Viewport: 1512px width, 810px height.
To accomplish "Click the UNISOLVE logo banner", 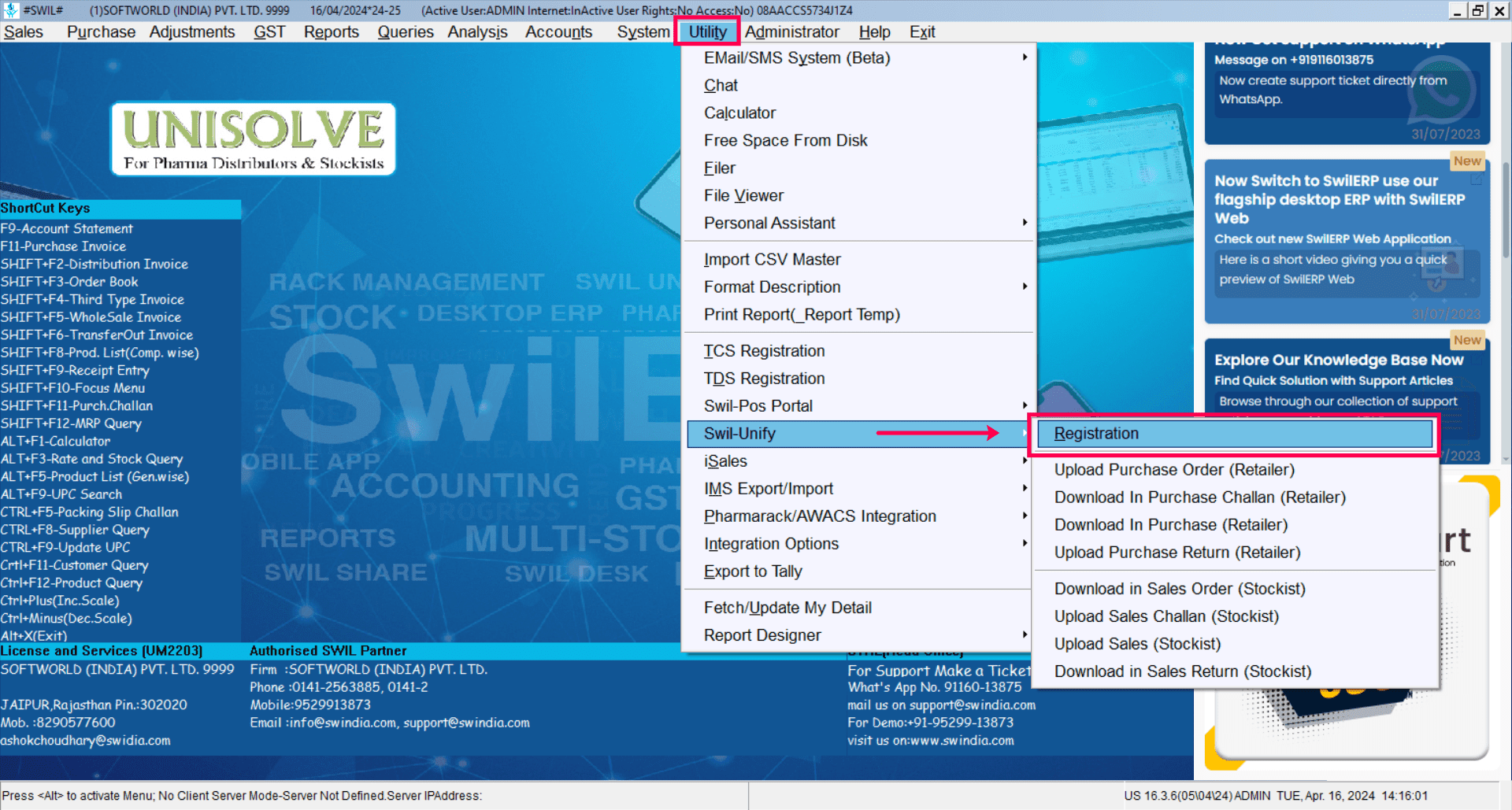I will pos(254,139).
